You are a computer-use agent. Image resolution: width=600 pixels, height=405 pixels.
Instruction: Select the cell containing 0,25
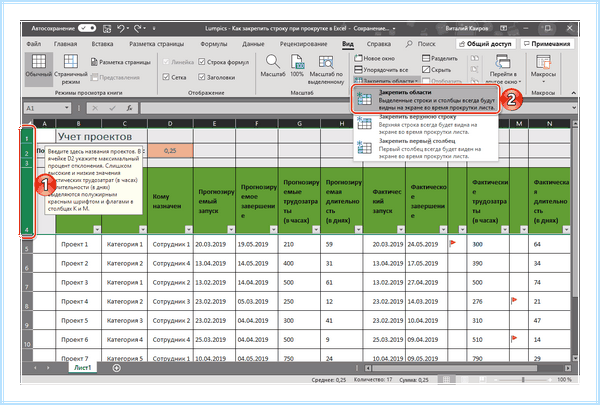click(170, 151)
